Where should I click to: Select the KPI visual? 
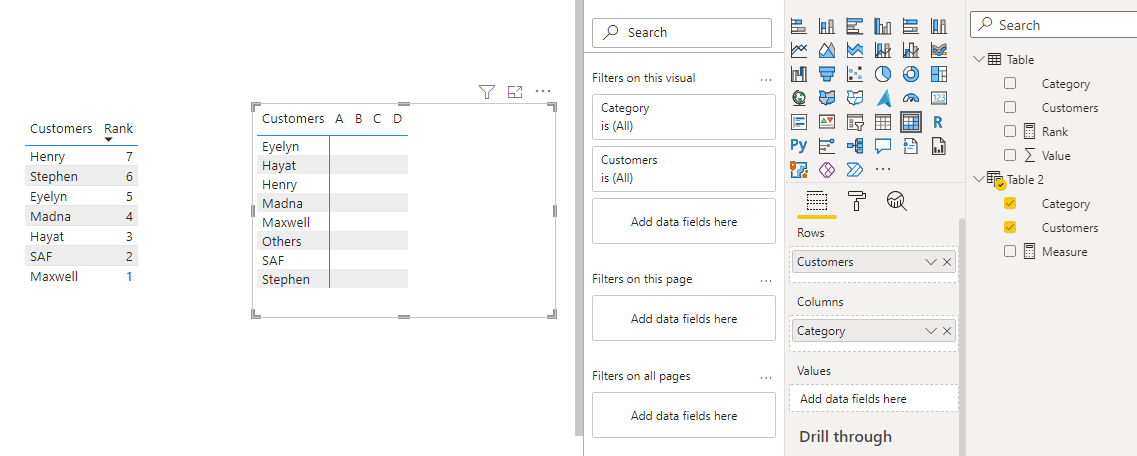827,122
